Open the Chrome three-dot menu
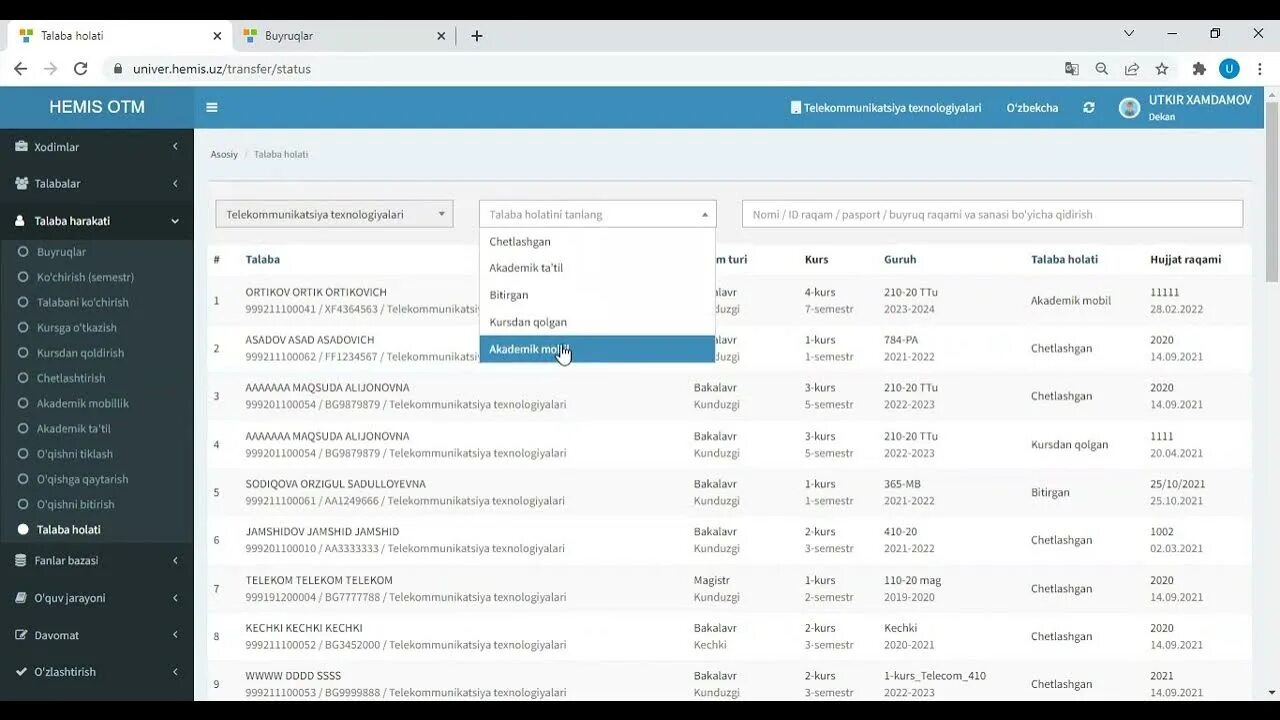Image resolution: width=1280 pixels, height=720 pixels. (x=1259, y=69)
